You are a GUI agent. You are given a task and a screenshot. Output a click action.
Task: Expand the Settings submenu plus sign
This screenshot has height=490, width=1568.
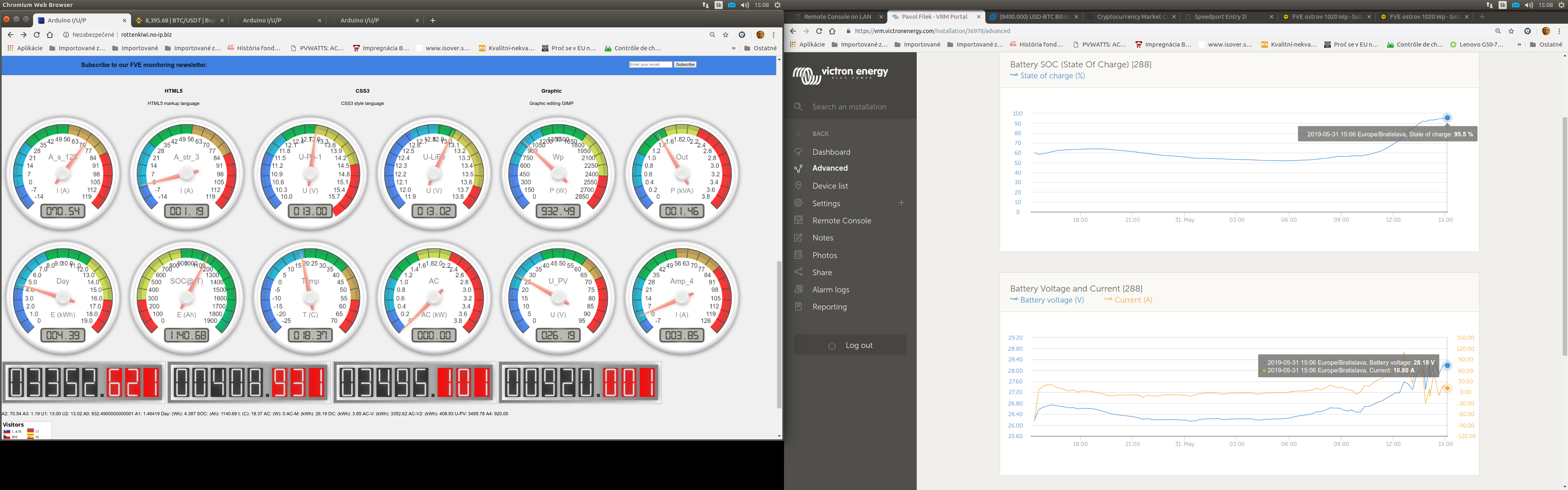tap(902, 203)
